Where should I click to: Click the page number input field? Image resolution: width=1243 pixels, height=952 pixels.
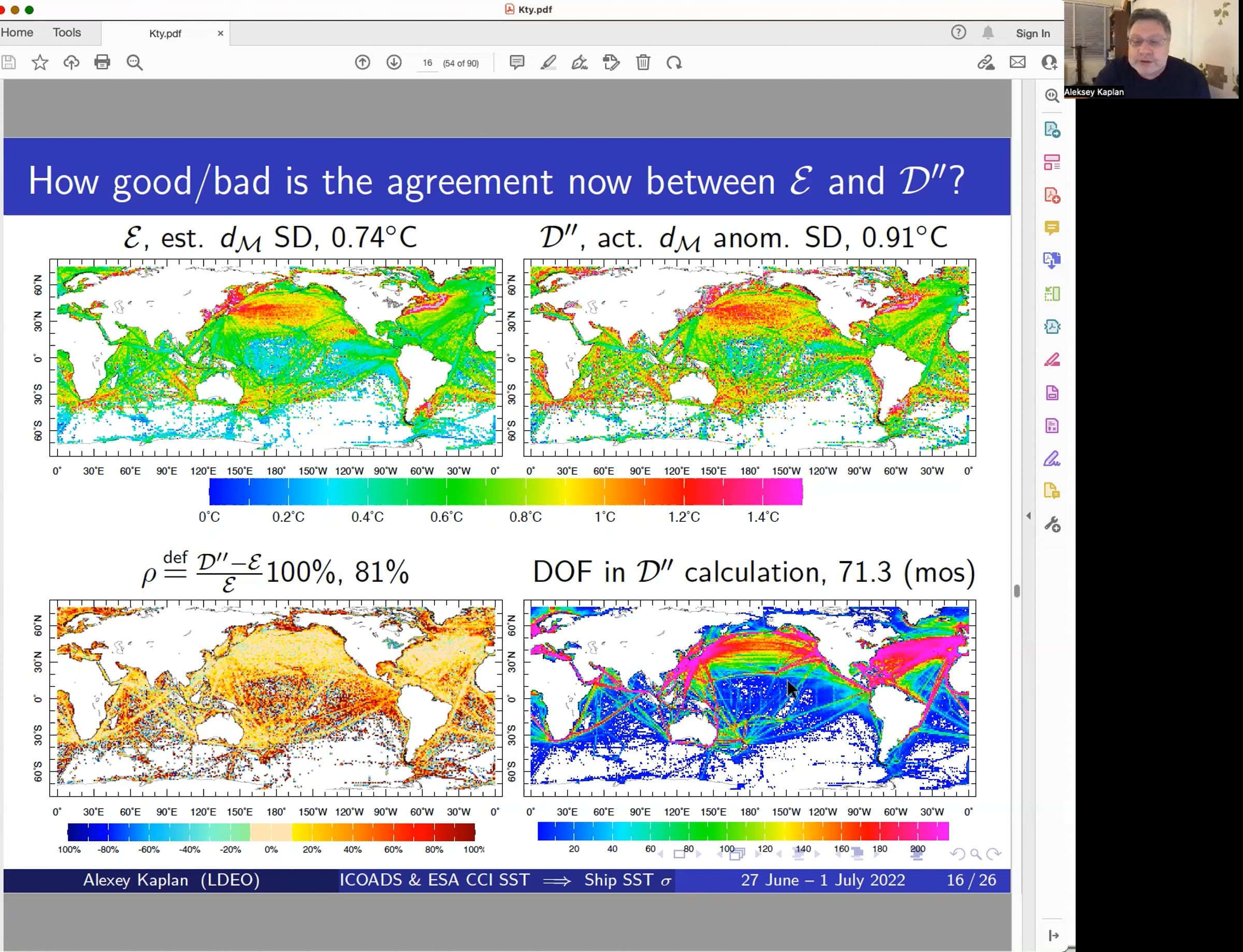click(x=427, y=63)
